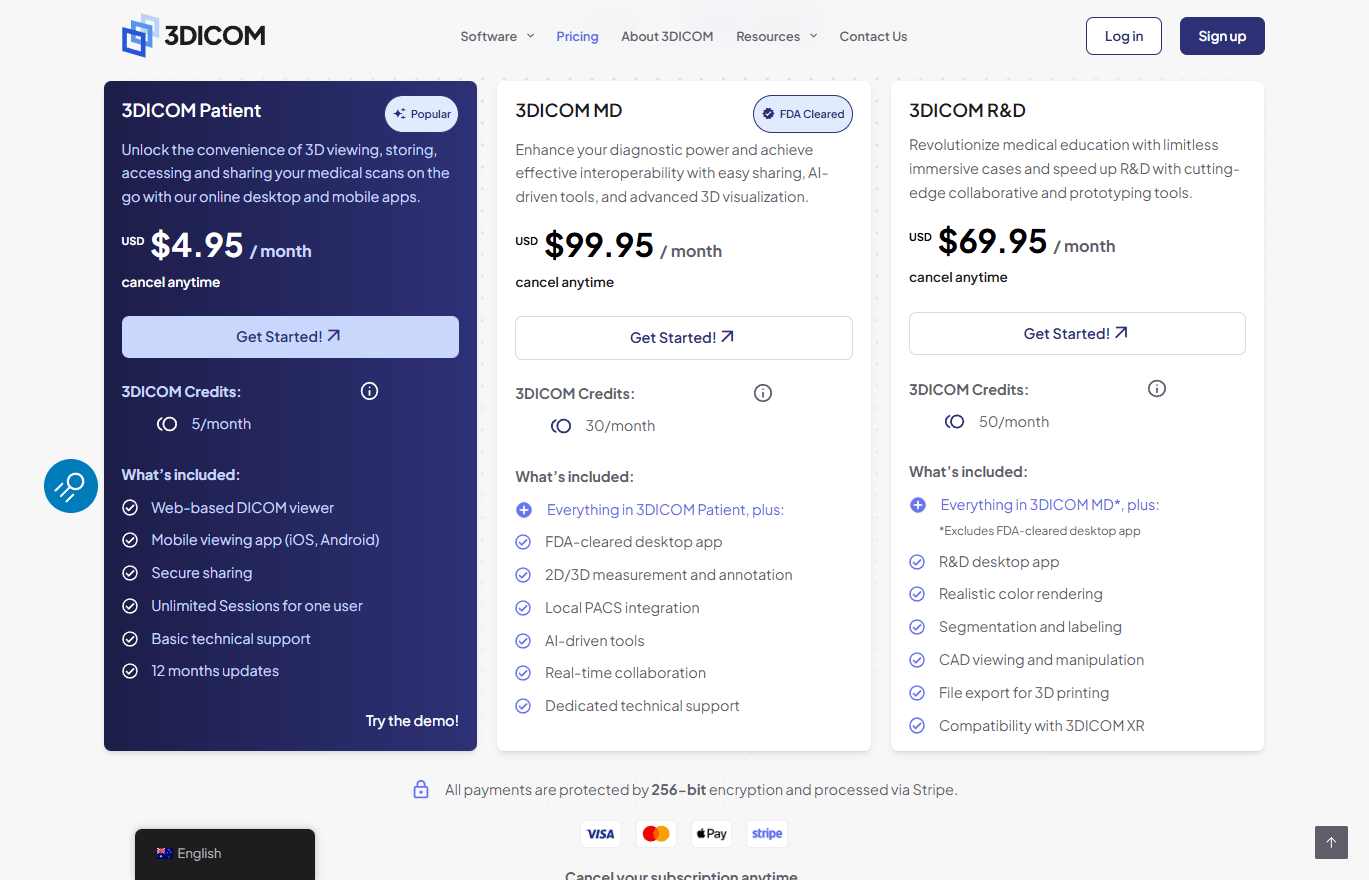
Task: Click the padlock encryption icon
Action: 421,789
